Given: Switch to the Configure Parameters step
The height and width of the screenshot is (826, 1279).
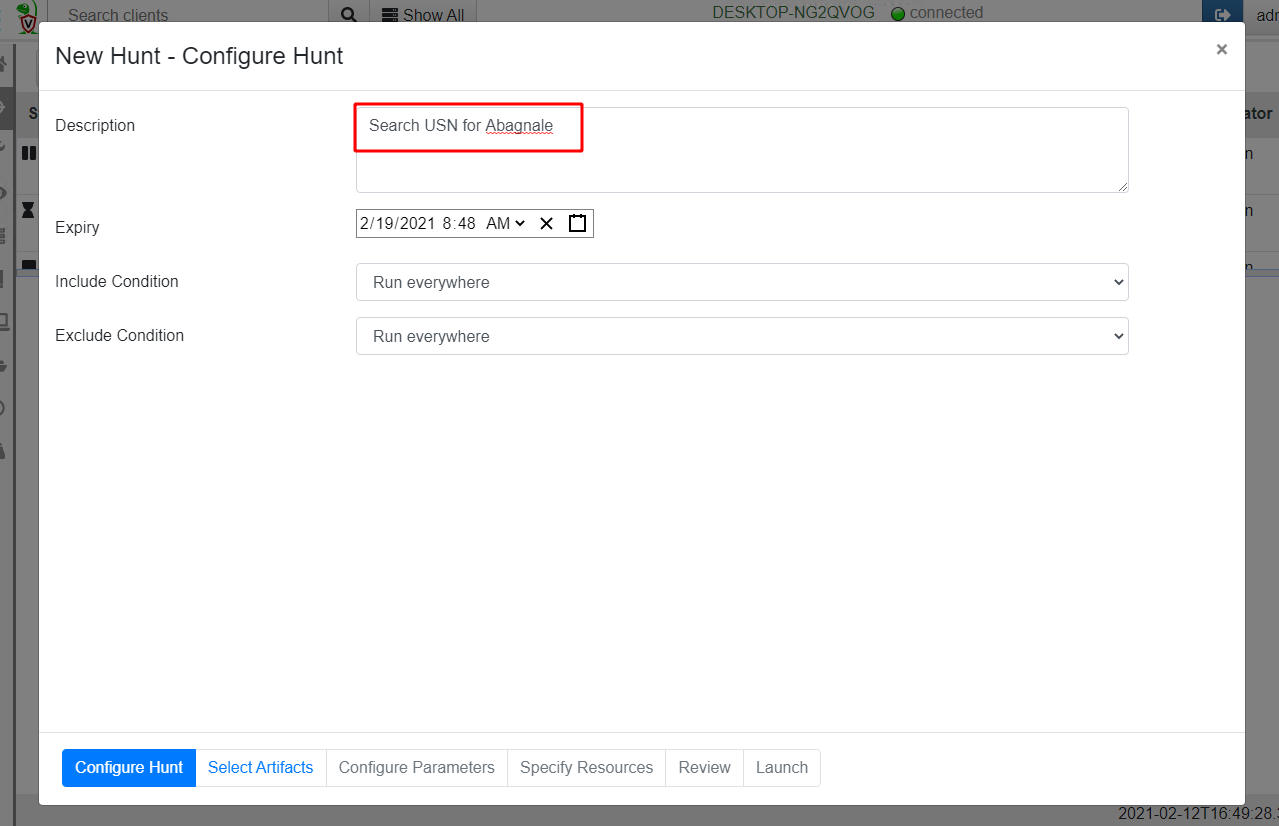Looking at the screenshot, I should 416,768.
